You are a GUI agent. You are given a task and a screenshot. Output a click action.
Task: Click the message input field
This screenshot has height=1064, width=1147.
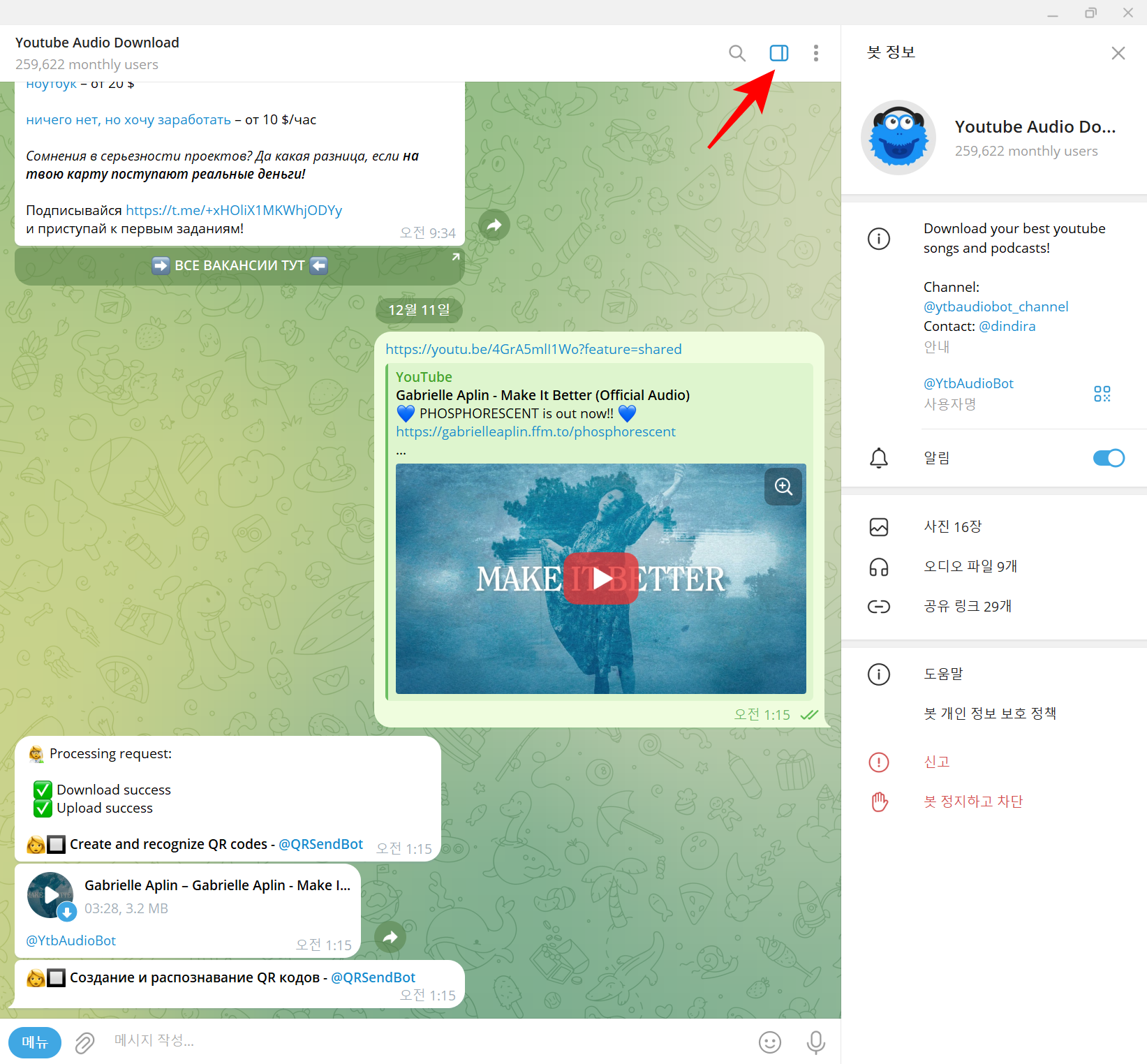click(x=419, y=1041)
